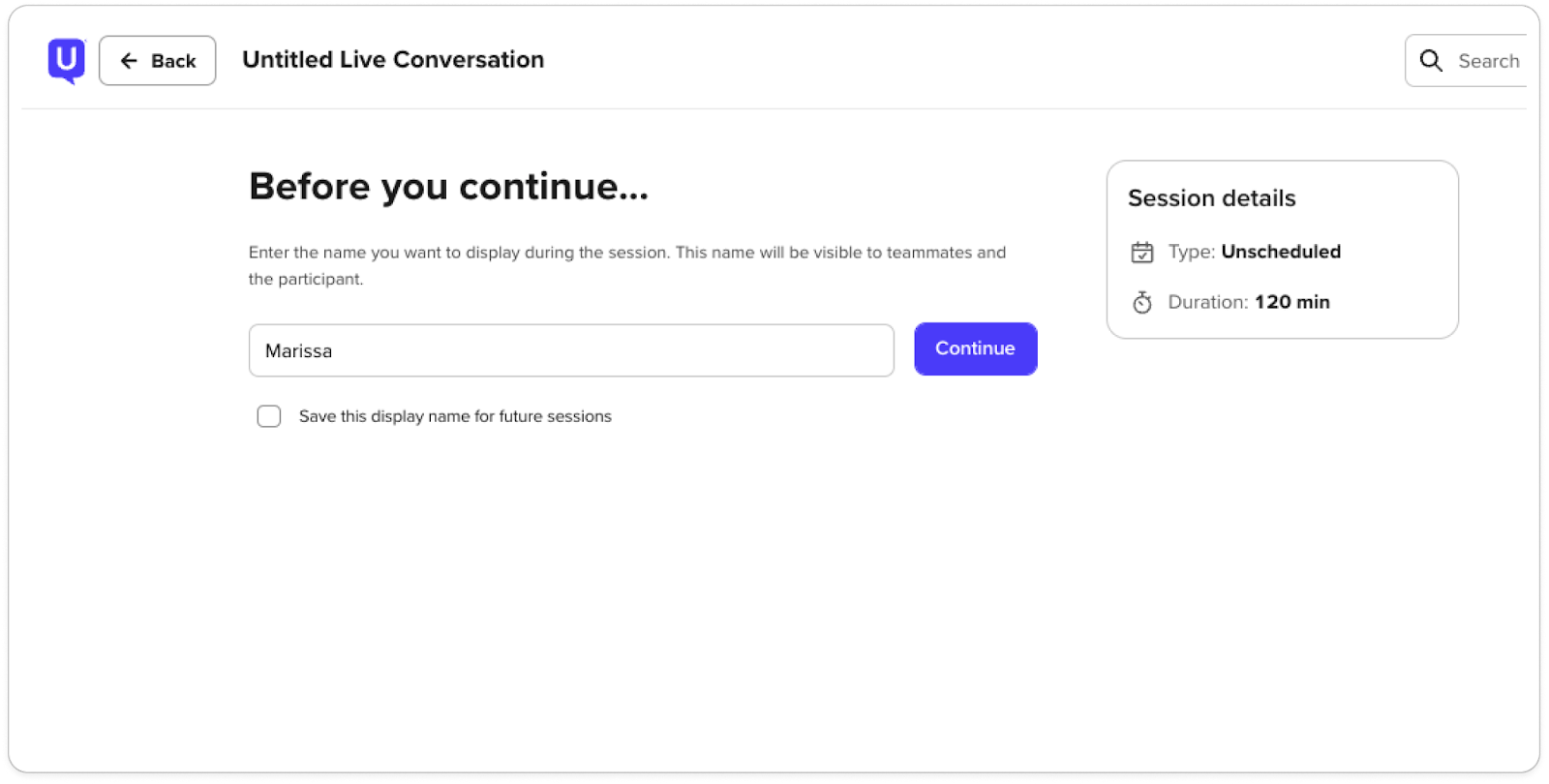The width and height of the screenshot is (1549, 784).
Task: Click the left arrow icon beside Back
Action: point(129,61)
